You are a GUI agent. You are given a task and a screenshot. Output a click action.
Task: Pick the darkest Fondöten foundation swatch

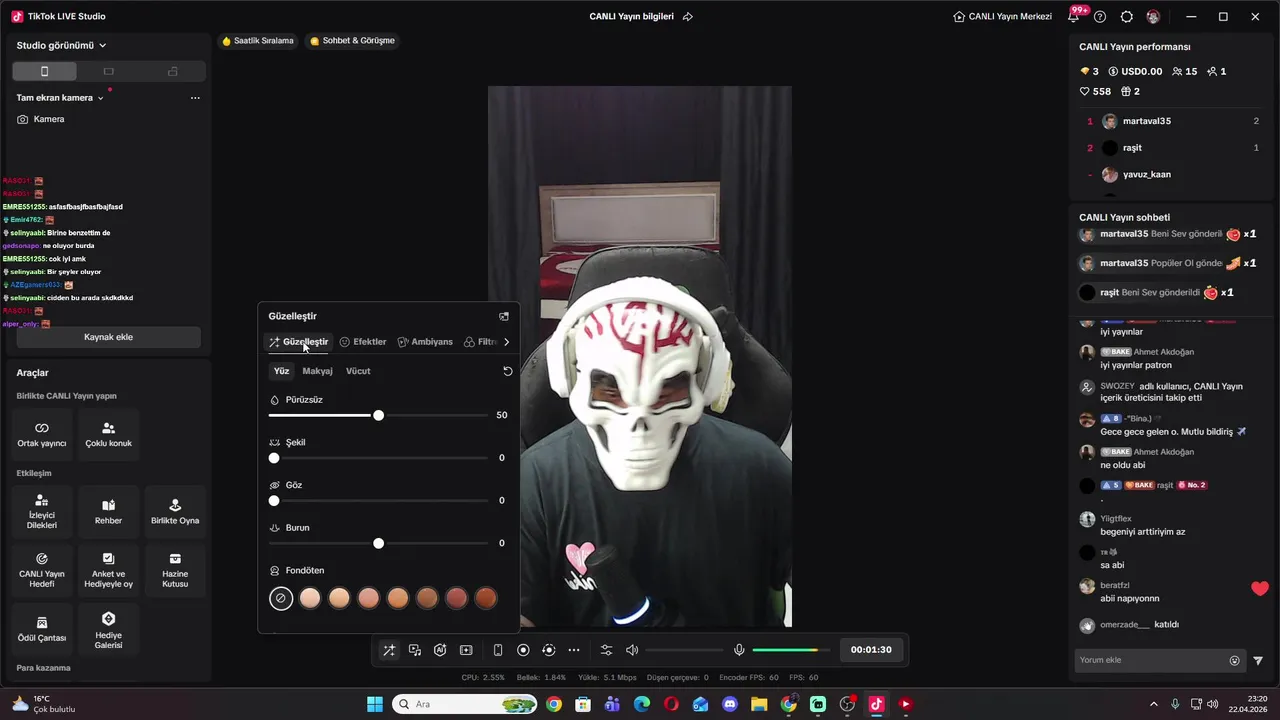pyautogui.click(x=486, y=598)
